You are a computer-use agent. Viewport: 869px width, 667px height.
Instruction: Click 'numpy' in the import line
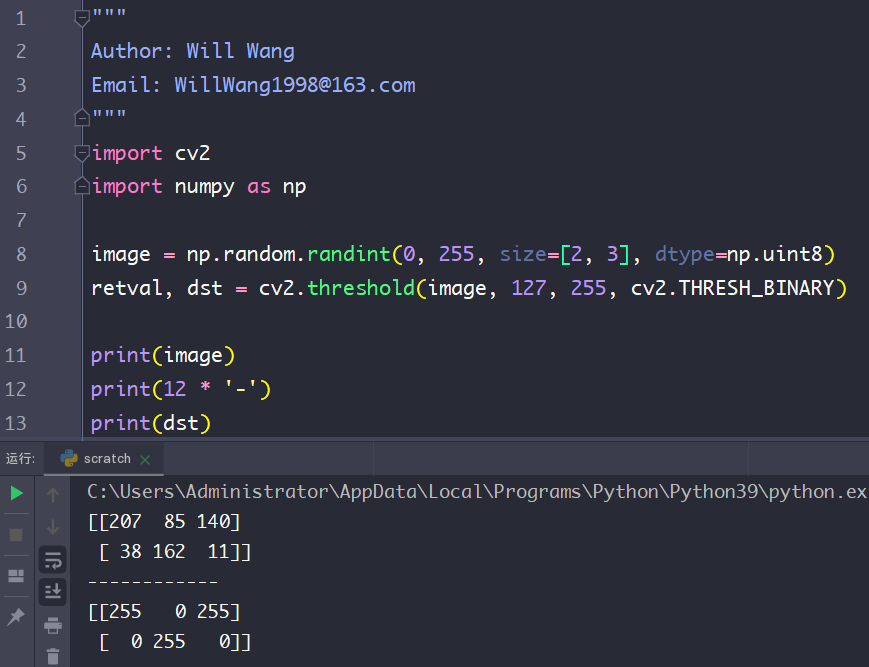[205, 187]
